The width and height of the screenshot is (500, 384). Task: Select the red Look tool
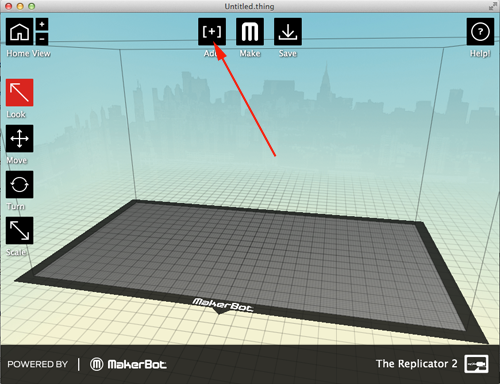tap(19, 92)
